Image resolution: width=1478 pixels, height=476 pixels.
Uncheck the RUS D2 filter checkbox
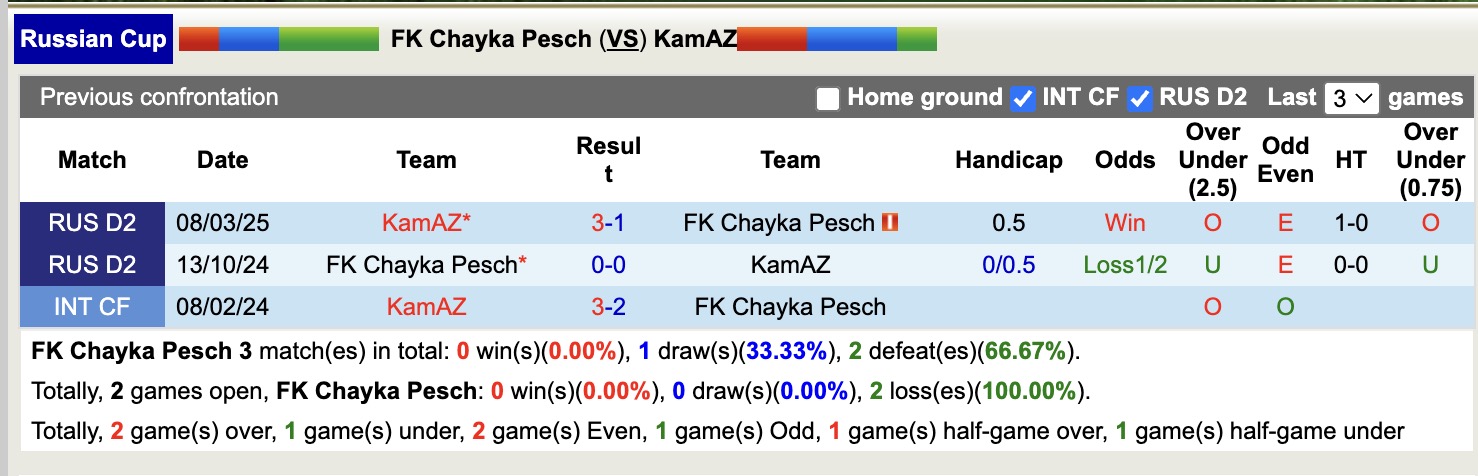point(1139,99)
